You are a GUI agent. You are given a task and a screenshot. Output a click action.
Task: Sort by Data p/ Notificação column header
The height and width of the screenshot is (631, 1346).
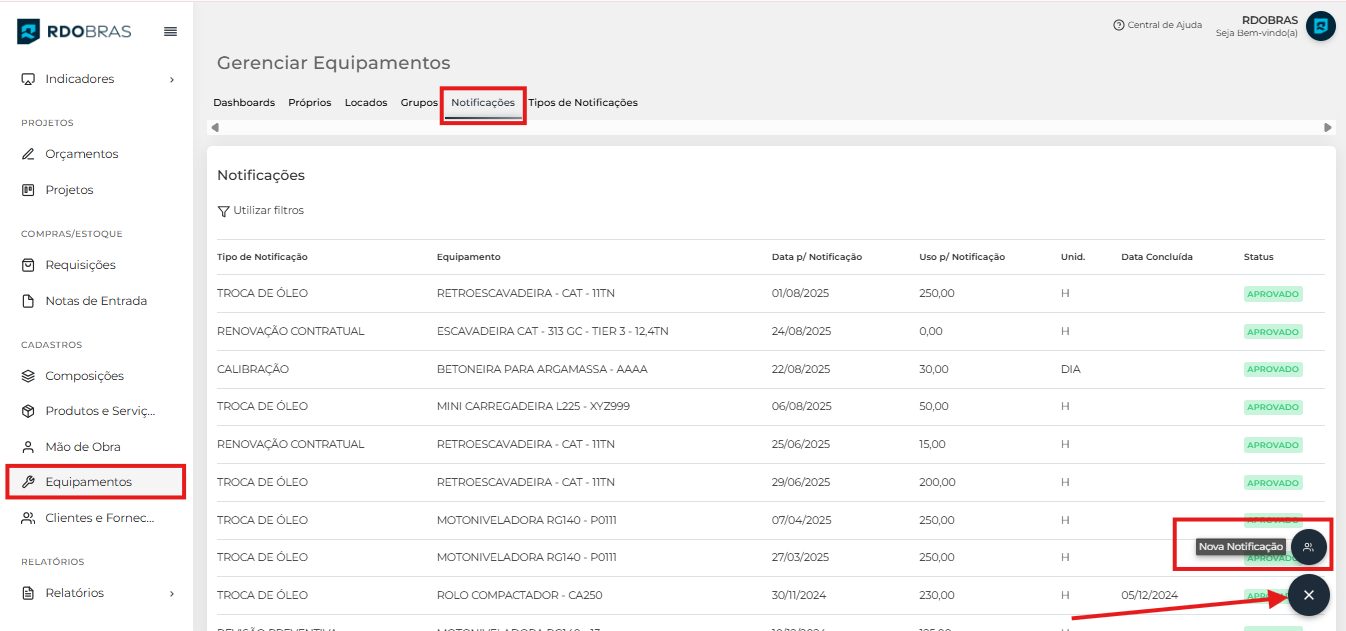[816, 257]
